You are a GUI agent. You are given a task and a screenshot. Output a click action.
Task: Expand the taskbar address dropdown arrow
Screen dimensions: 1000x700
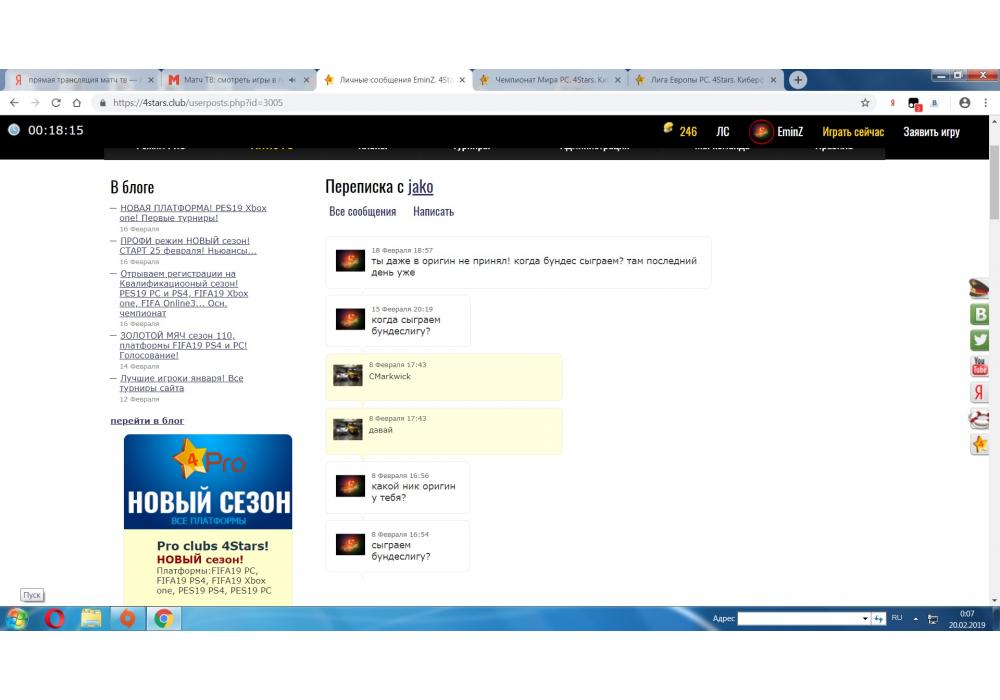click(865, 619)
